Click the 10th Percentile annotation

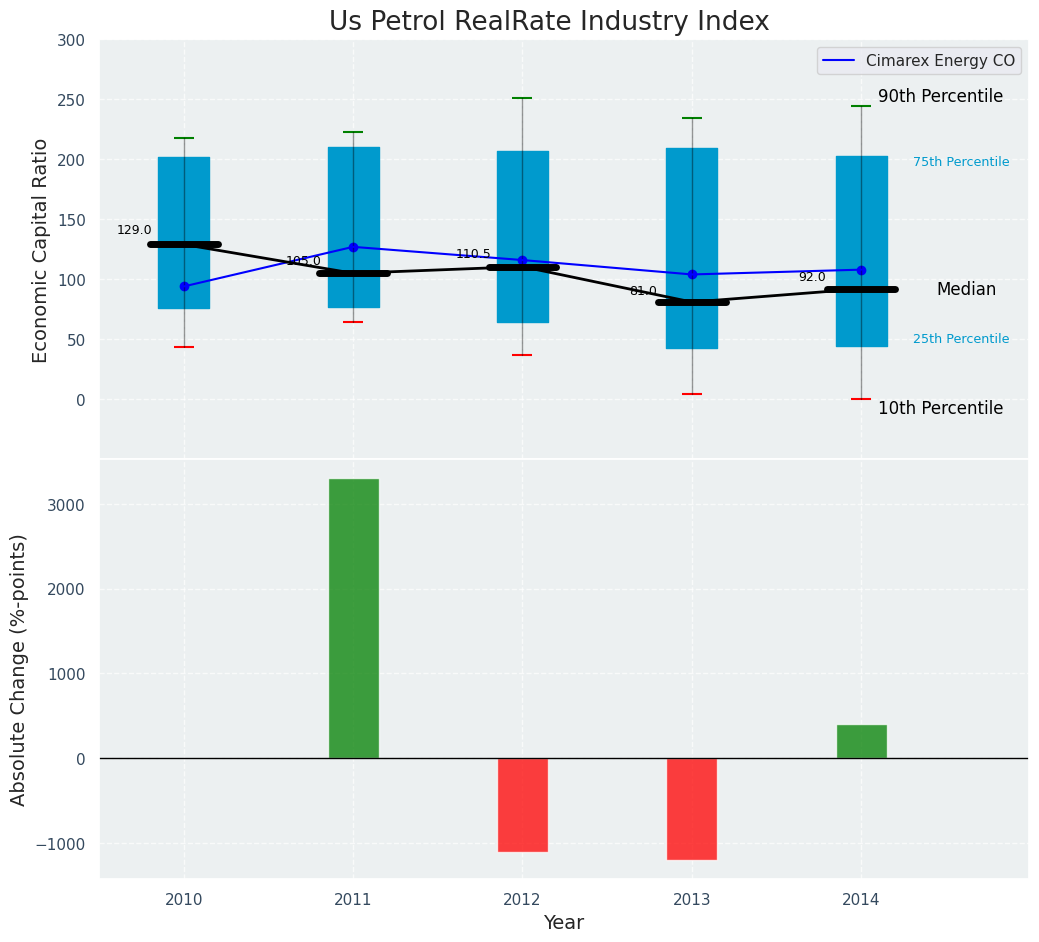(x=940, y=408)
